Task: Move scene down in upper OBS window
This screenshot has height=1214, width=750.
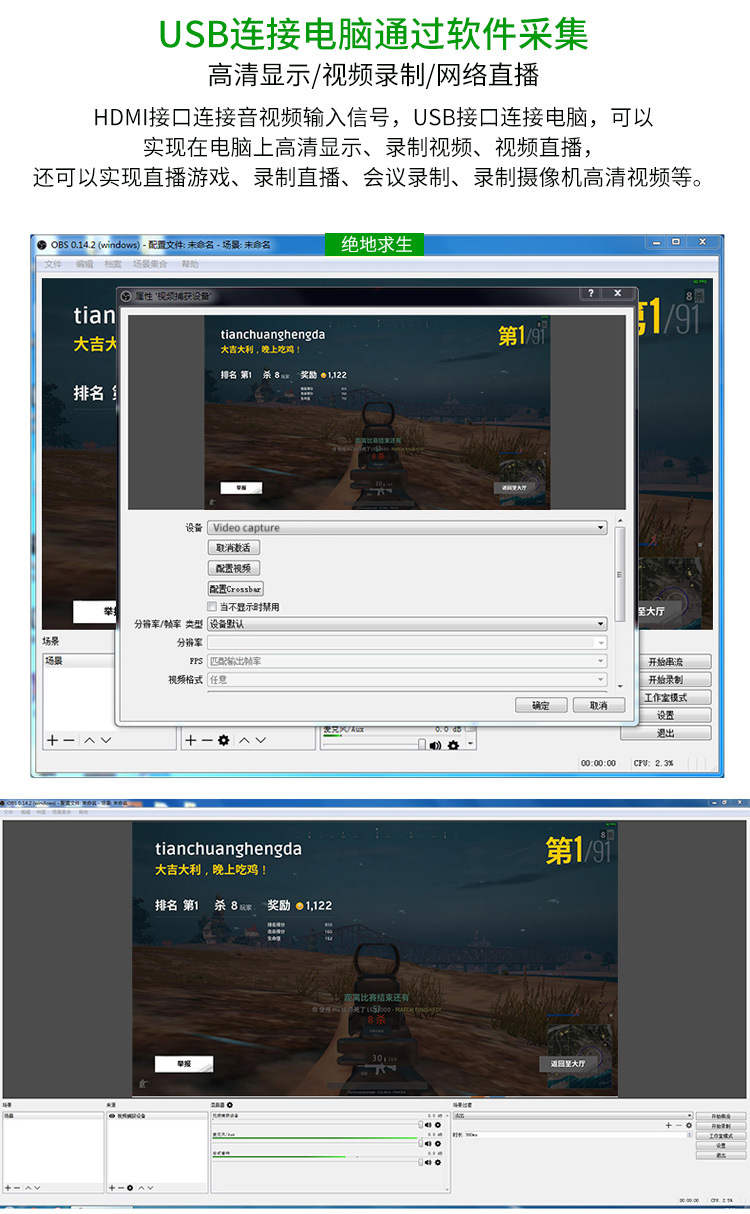Action: tap(106, 740)
